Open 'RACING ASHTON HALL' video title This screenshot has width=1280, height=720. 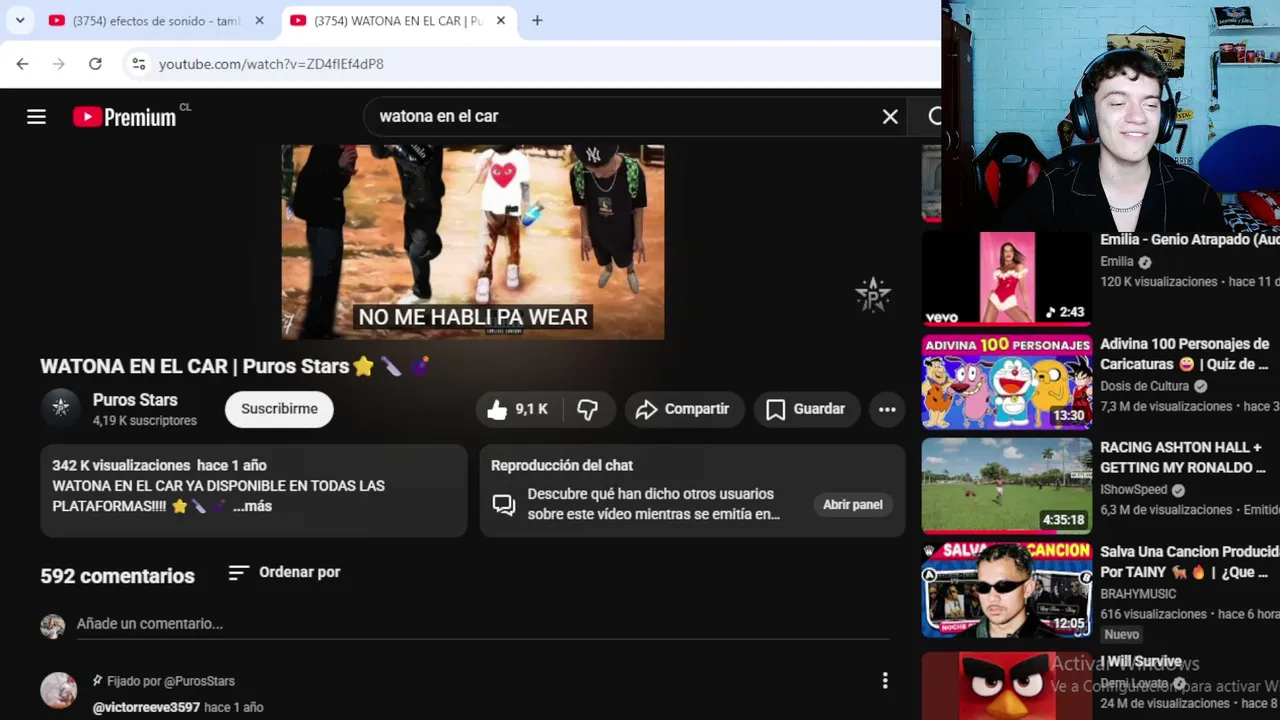pyautogui.click(x=1183, y=457)
